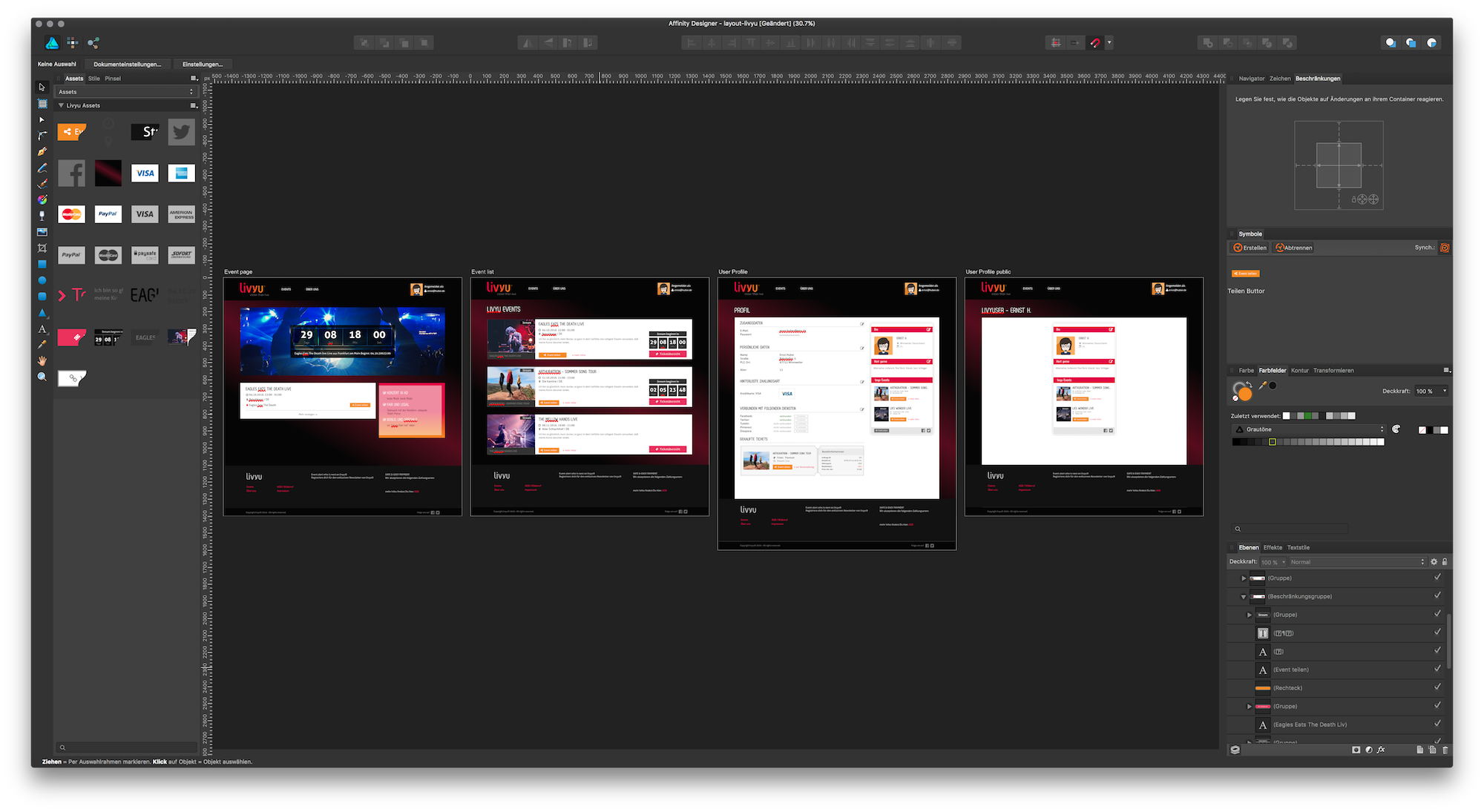Select the Zoom magnifier tool
Image resolution: width=1484 pixels, height=812 pixels.
pos(42,377)
